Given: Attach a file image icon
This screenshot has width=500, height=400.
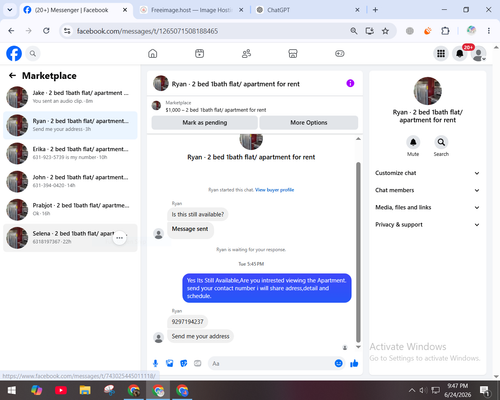Looking at the screenshot, I should click(170, 363).
